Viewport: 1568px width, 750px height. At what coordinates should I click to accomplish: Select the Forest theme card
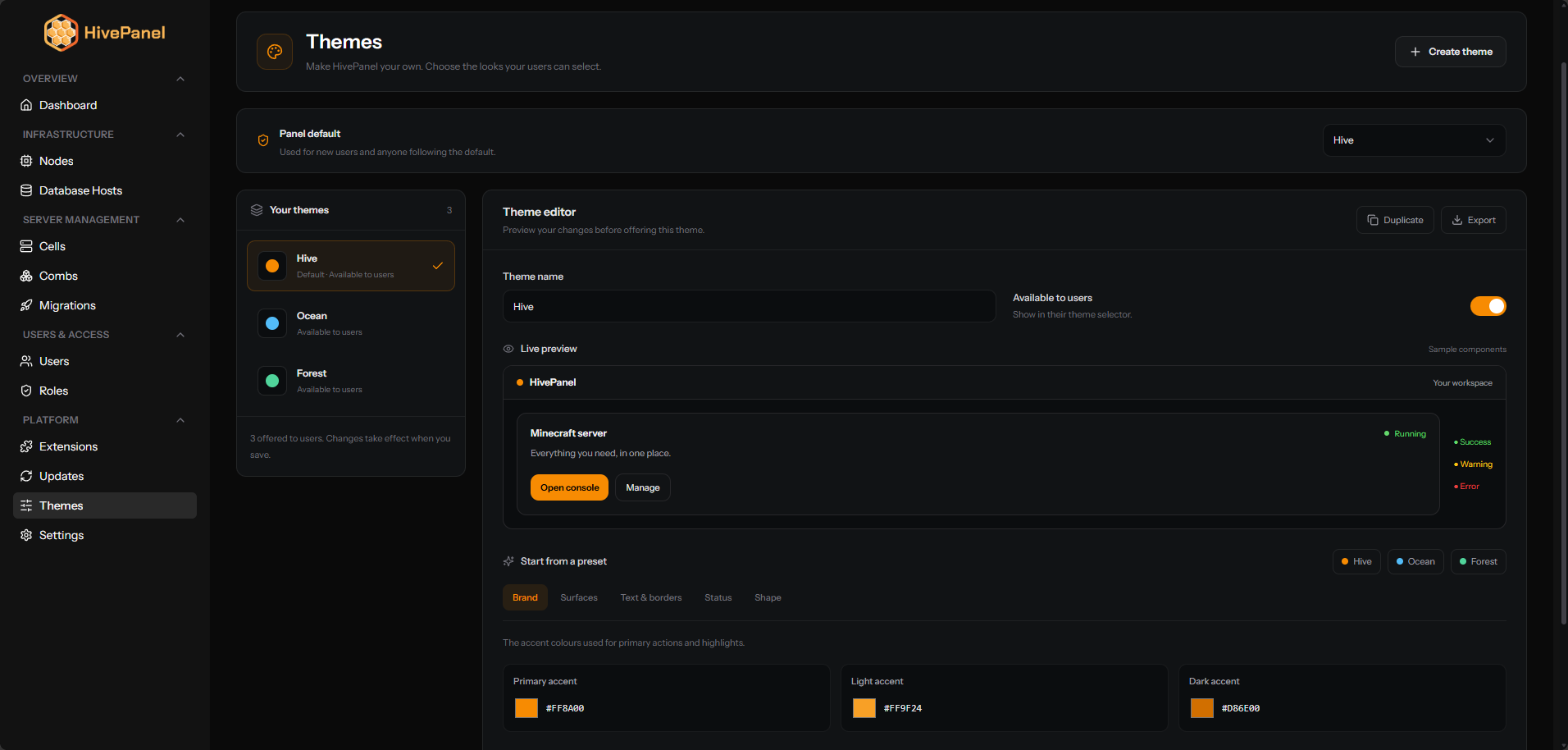click(x=351, y=381)
